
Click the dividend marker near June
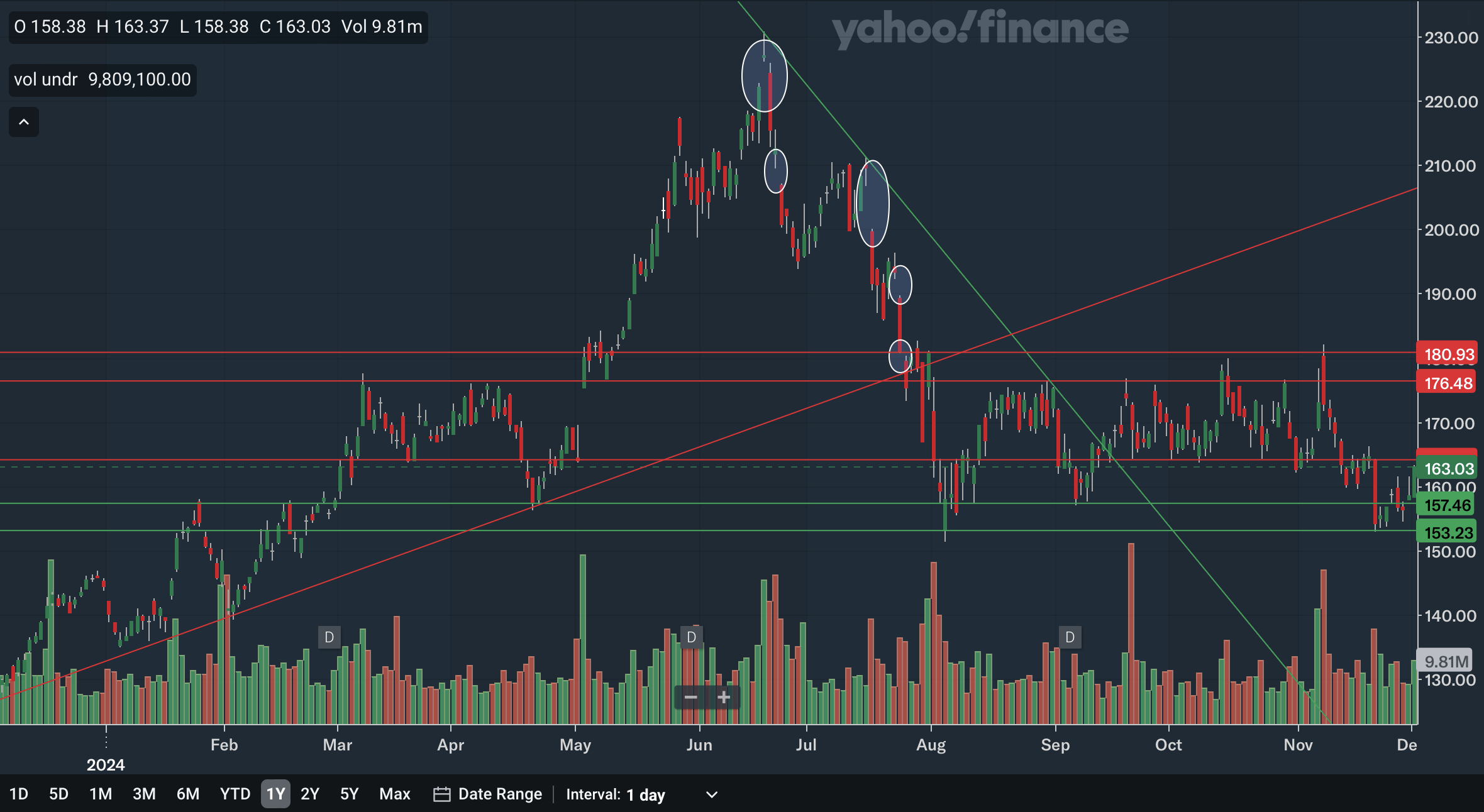(x=691, y=637)
